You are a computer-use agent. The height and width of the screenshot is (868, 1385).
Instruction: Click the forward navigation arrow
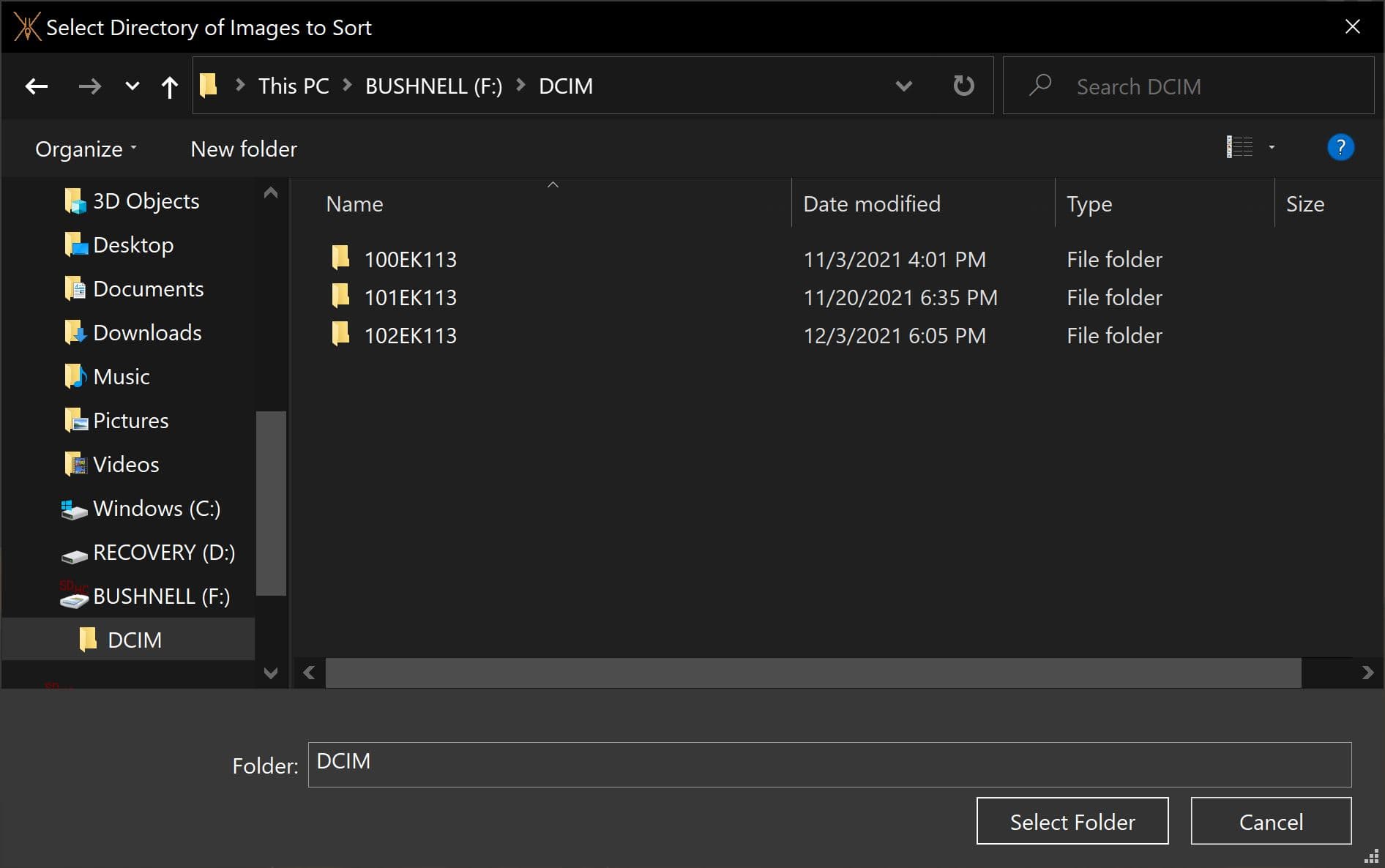[x=89, y=86]
